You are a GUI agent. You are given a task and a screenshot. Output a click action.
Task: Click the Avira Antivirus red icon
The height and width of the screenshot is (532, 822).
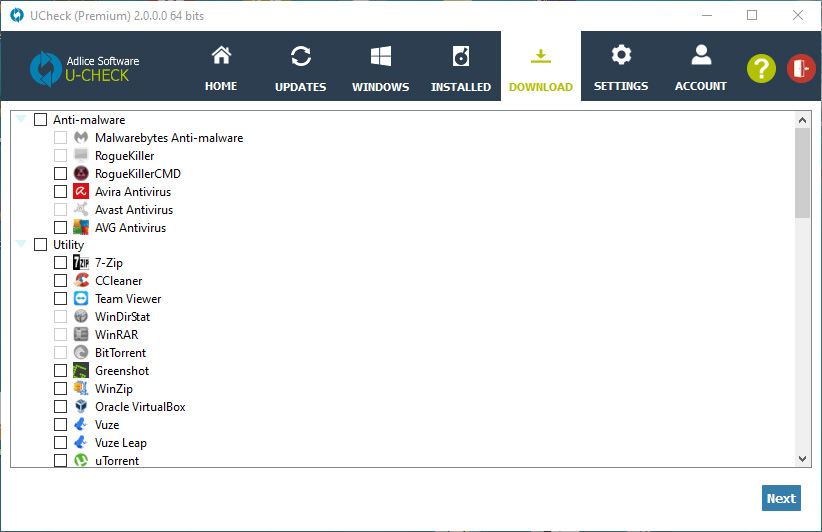pos(81,192)
